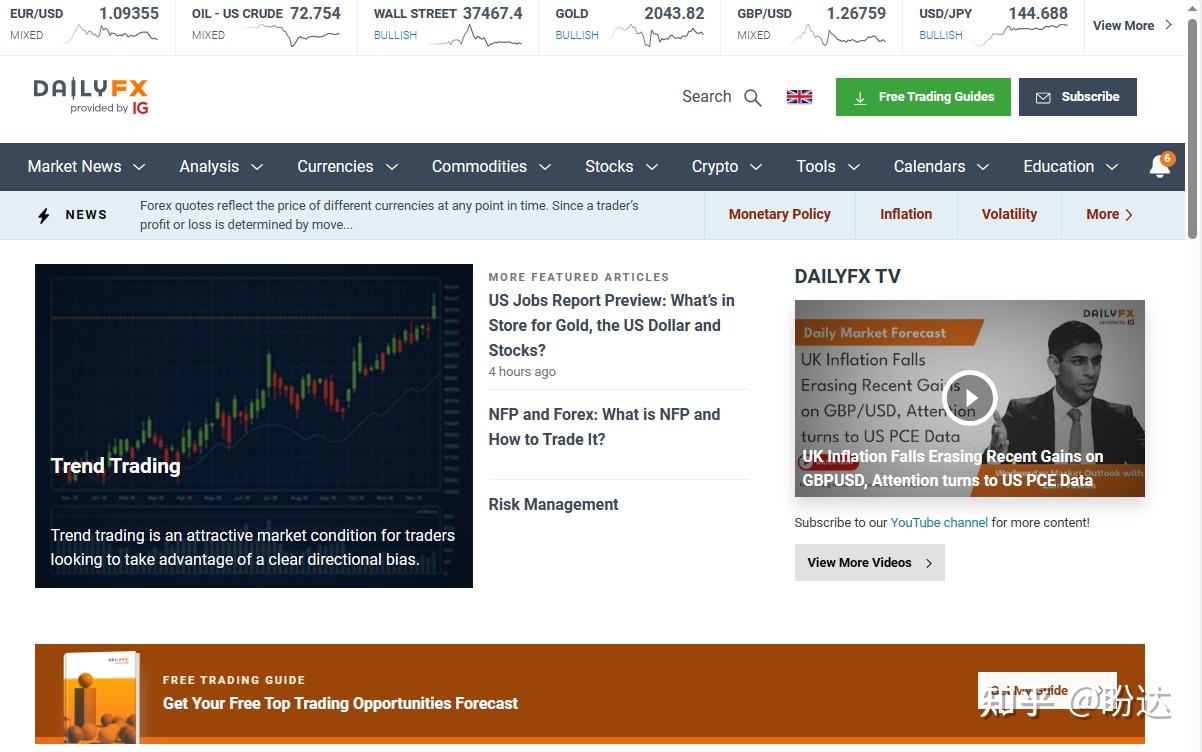Click View More in the ticker bar
1202x752 pixels.
(x=1133, y=26)
